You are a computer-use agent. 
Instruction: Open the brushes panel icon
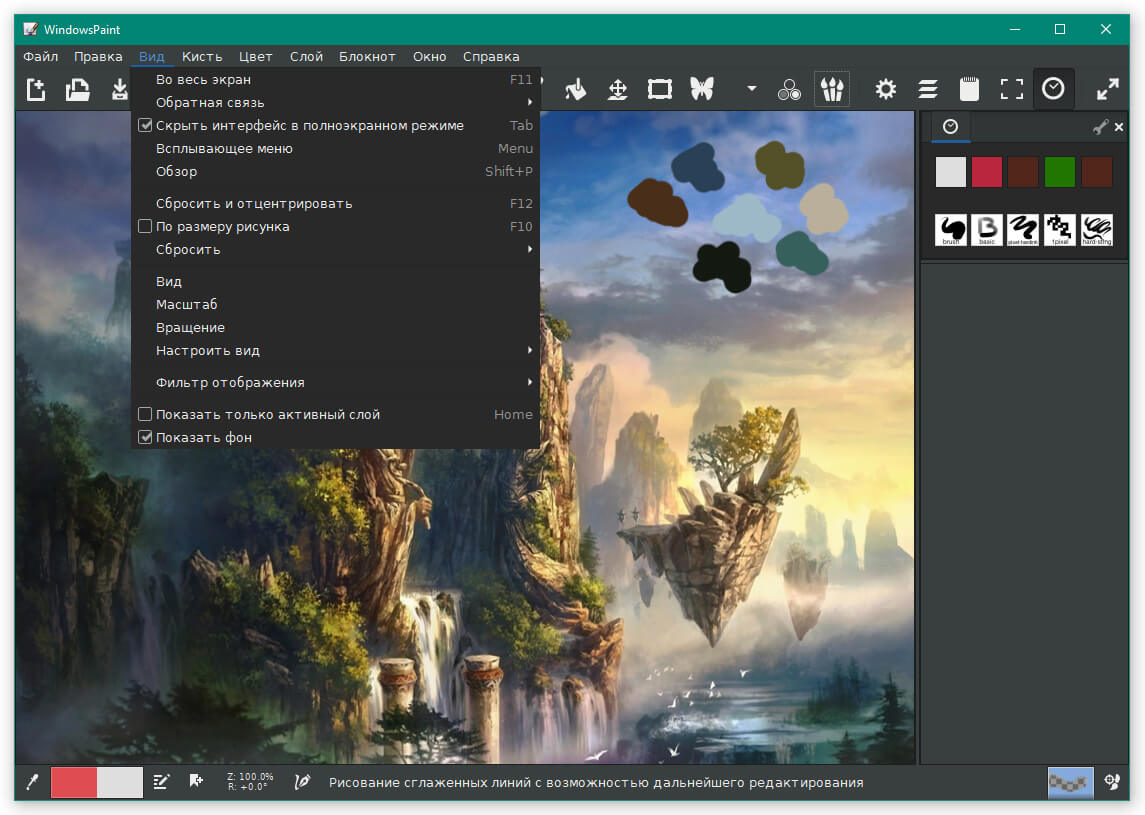(x=831, y=90)
